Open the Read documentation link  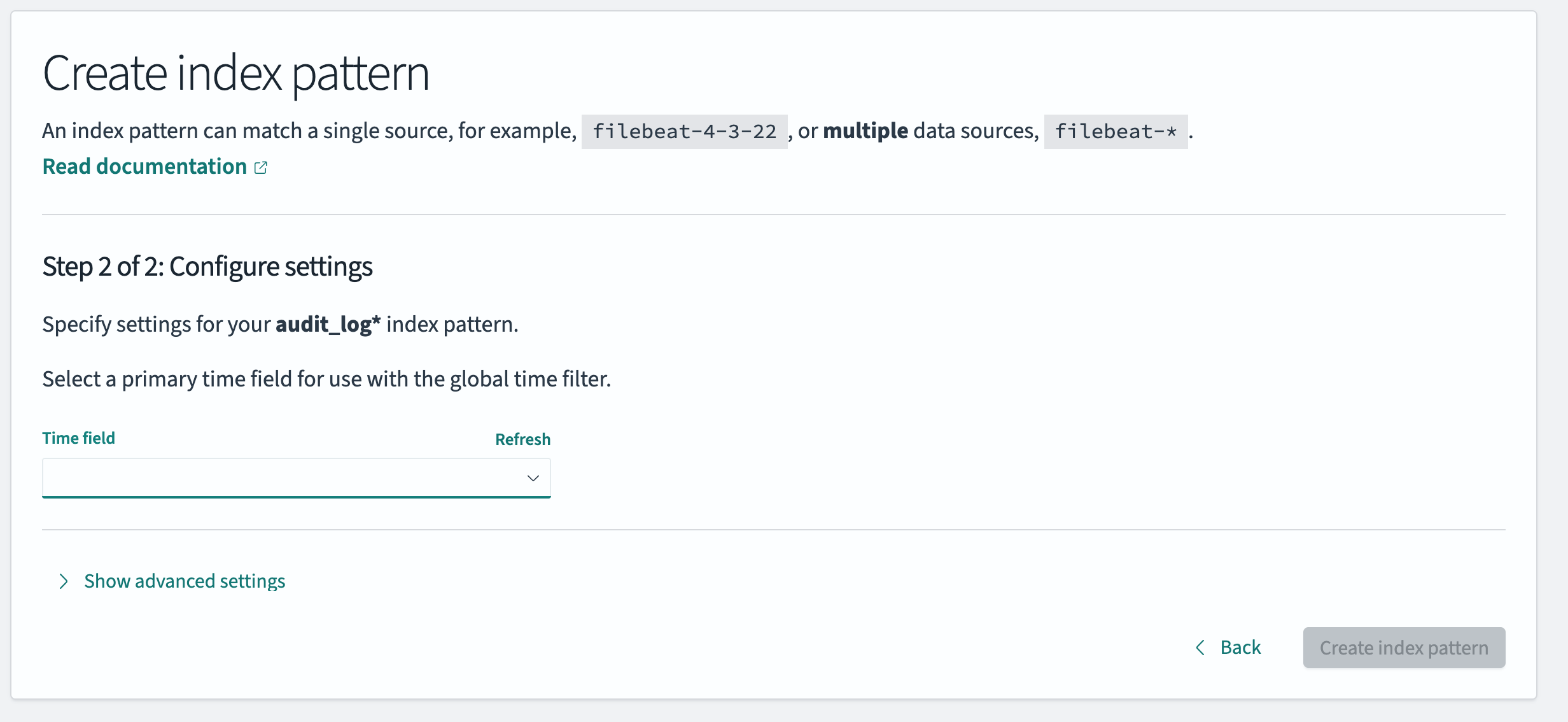click(x=144, y=167)
